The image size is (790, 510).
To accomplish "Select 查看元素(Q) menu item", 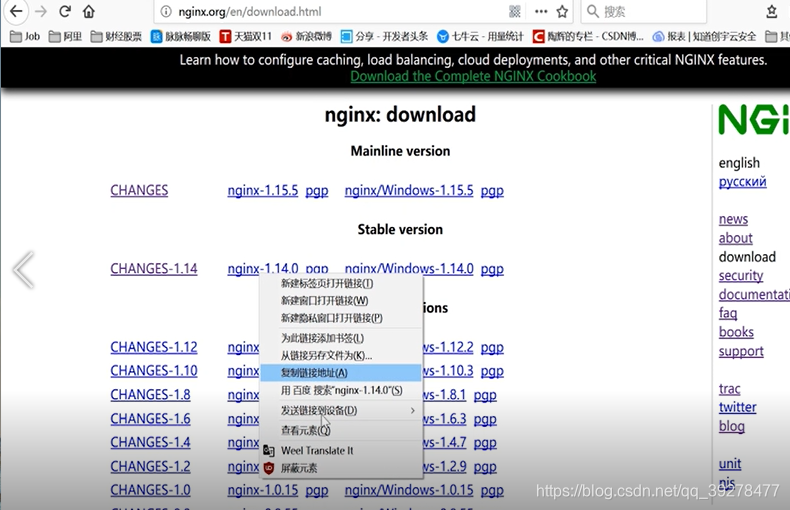I will click(341, 430).
